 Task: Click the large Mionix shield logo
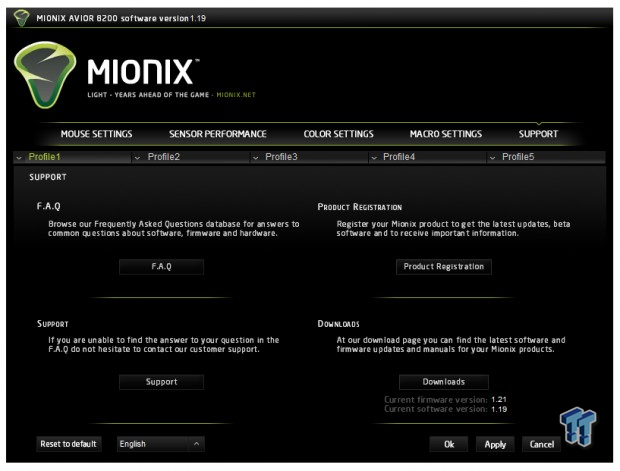[x=45, y=75]
